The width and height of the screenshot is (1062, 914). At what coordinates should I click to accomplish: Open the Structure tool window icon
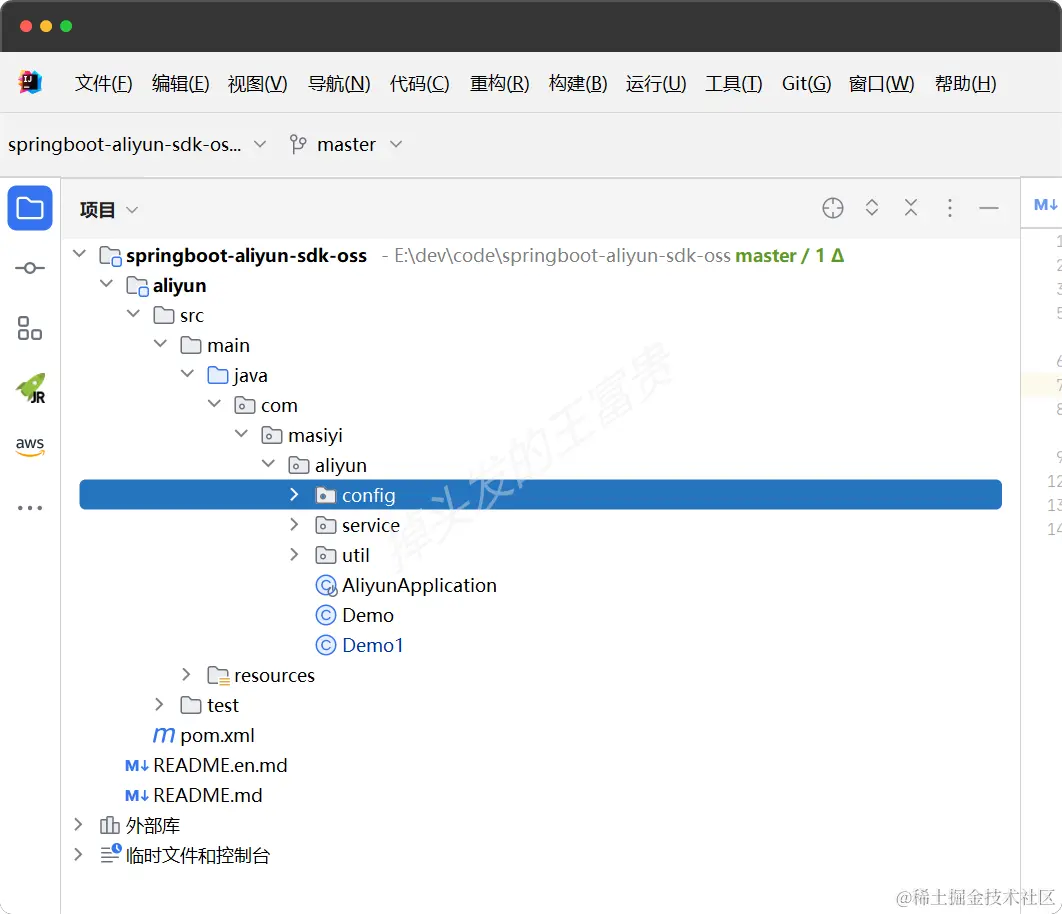(30, 328)
